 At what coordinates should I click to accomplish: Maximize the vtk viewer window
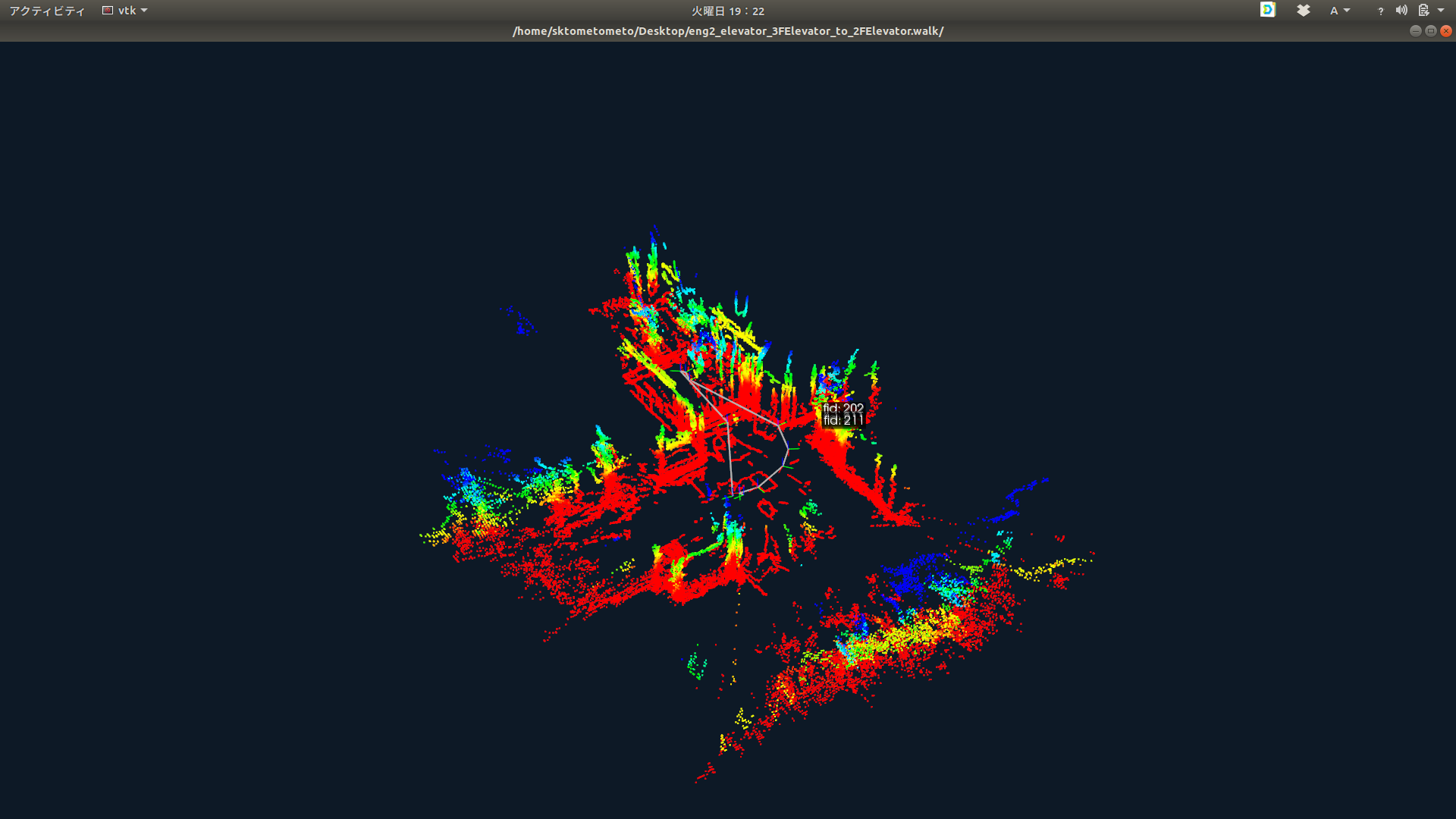pos(1430,31)
